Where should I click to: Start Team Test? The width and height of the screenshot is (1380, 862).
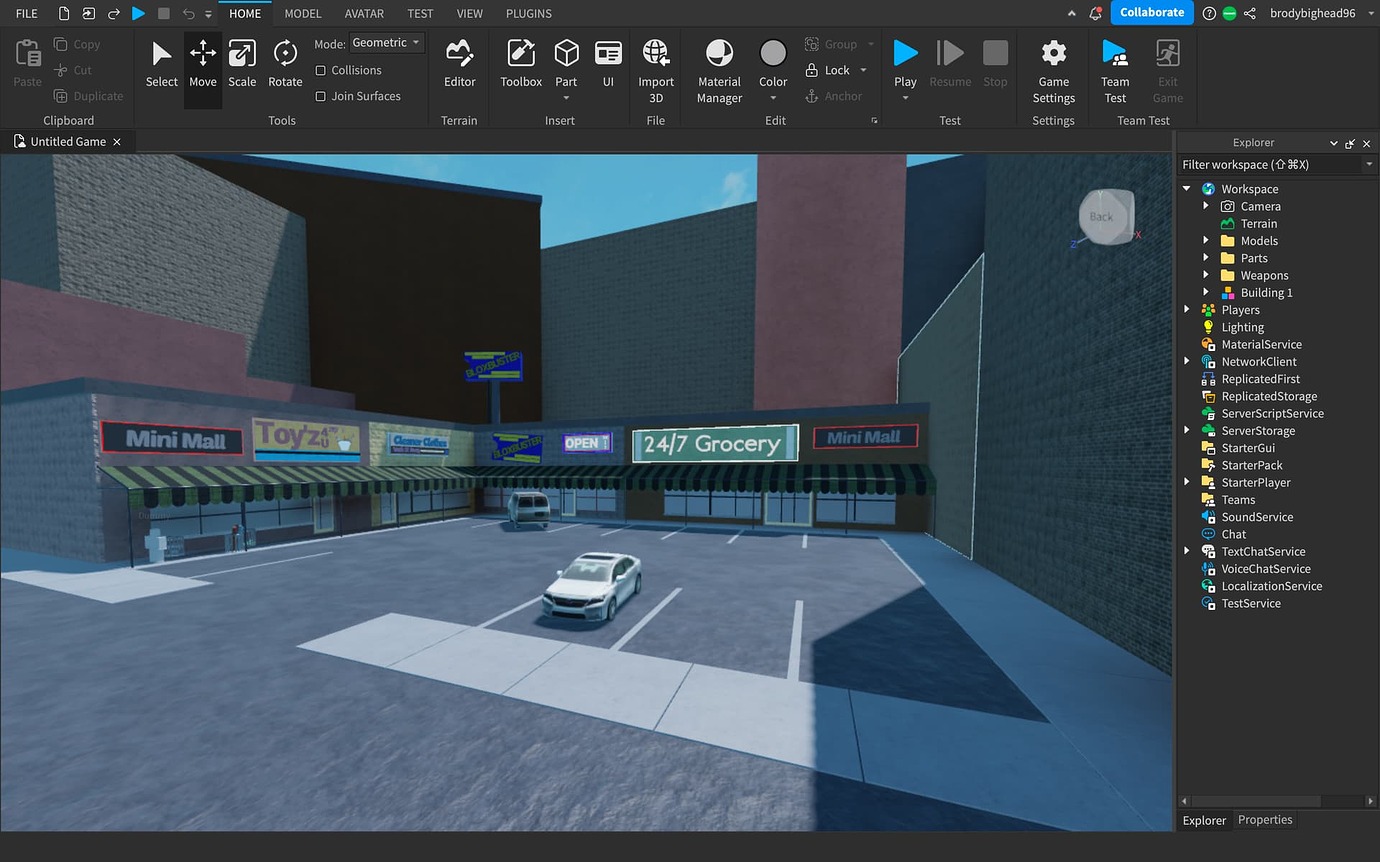pyautogui.click(x=1114, y=70)
